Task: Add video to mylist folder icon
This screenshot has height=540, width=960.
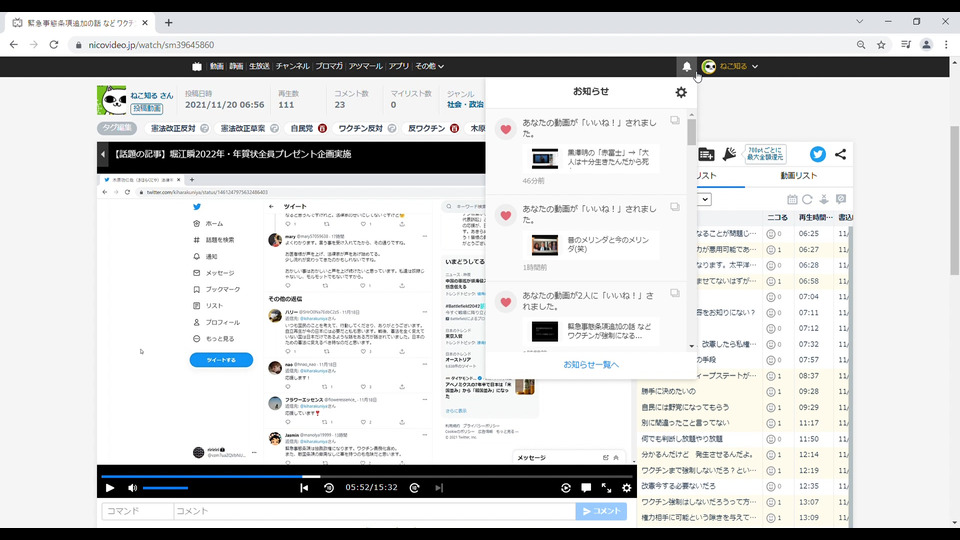Action: pos(706,154)
